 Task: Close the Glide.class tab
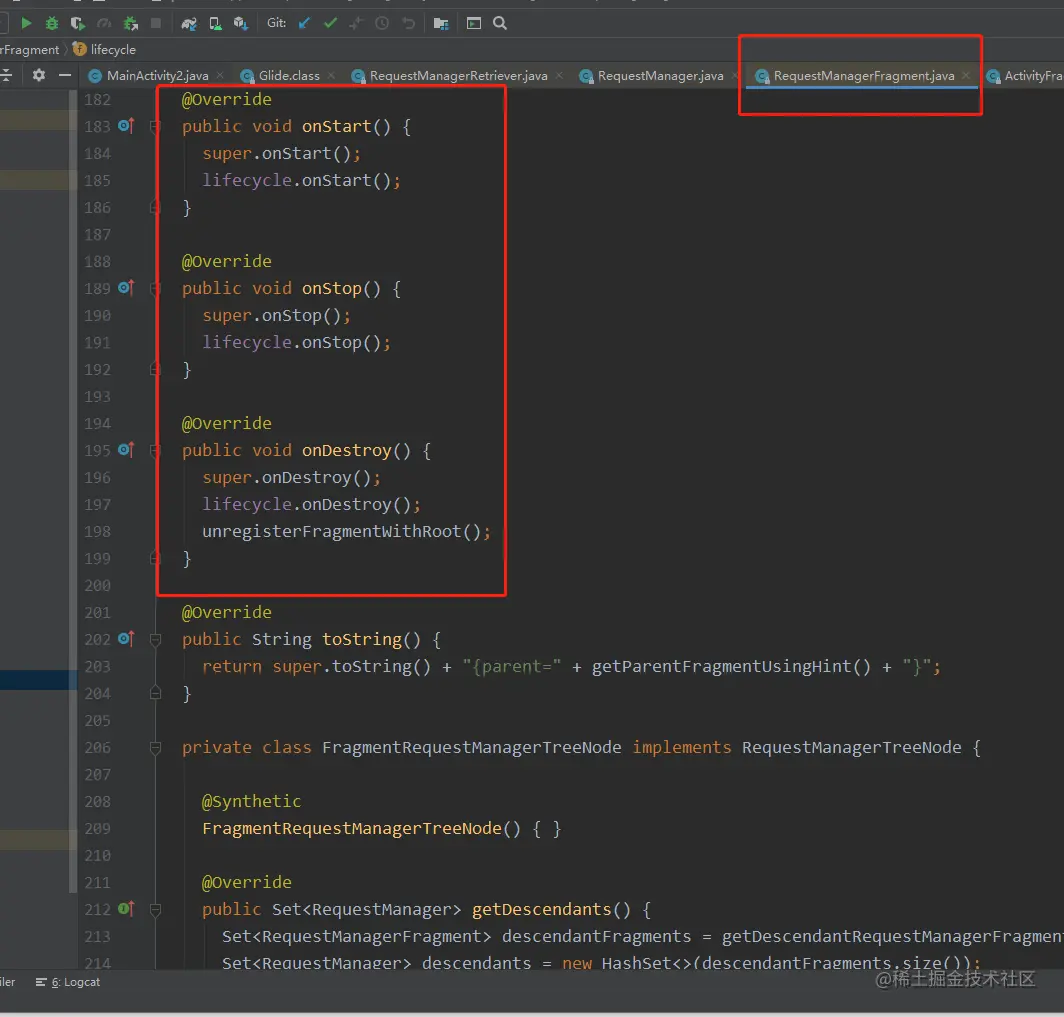point(331,75)
